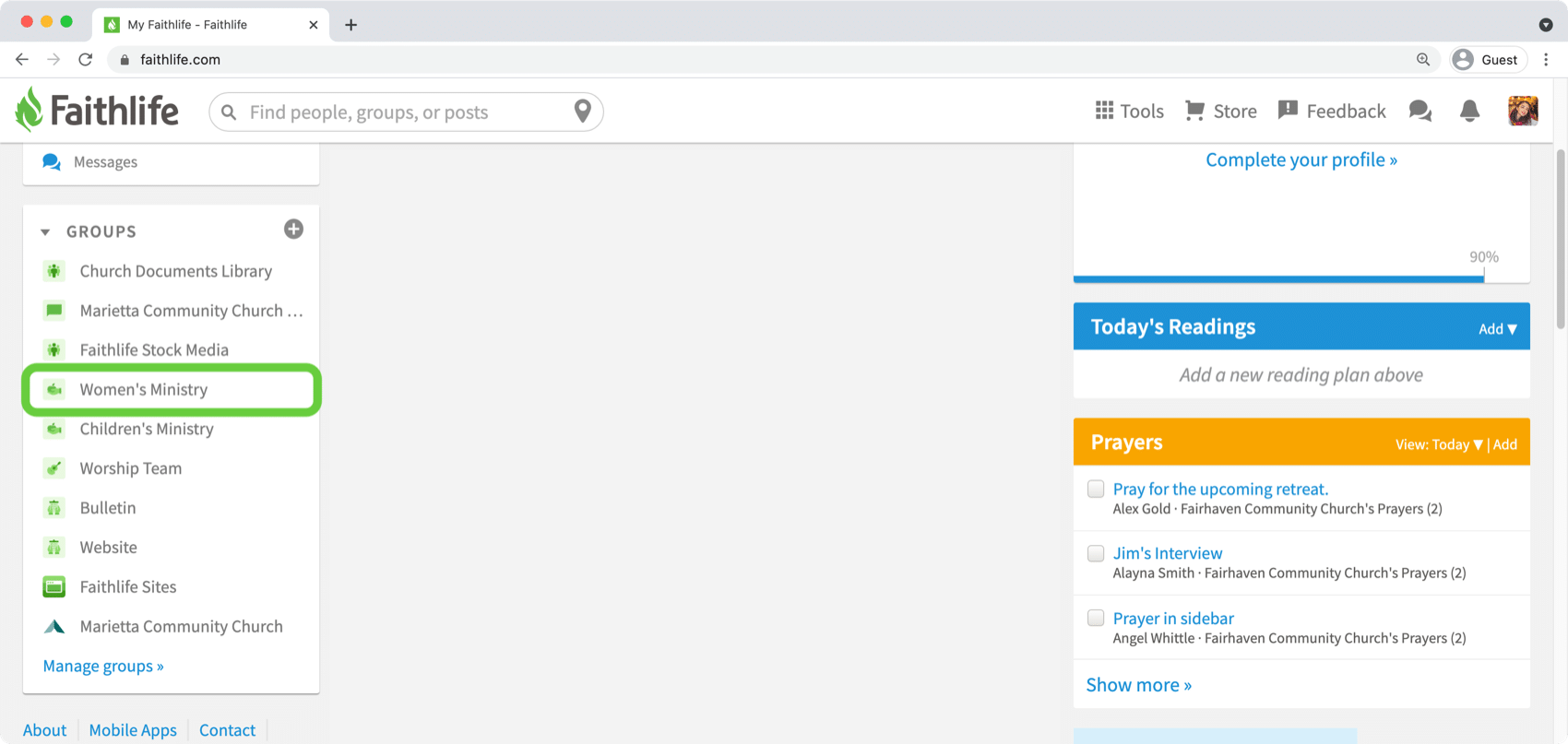Open the Tools grid icon
This screenshot has height=744, width=1568.
(1104, 111)
